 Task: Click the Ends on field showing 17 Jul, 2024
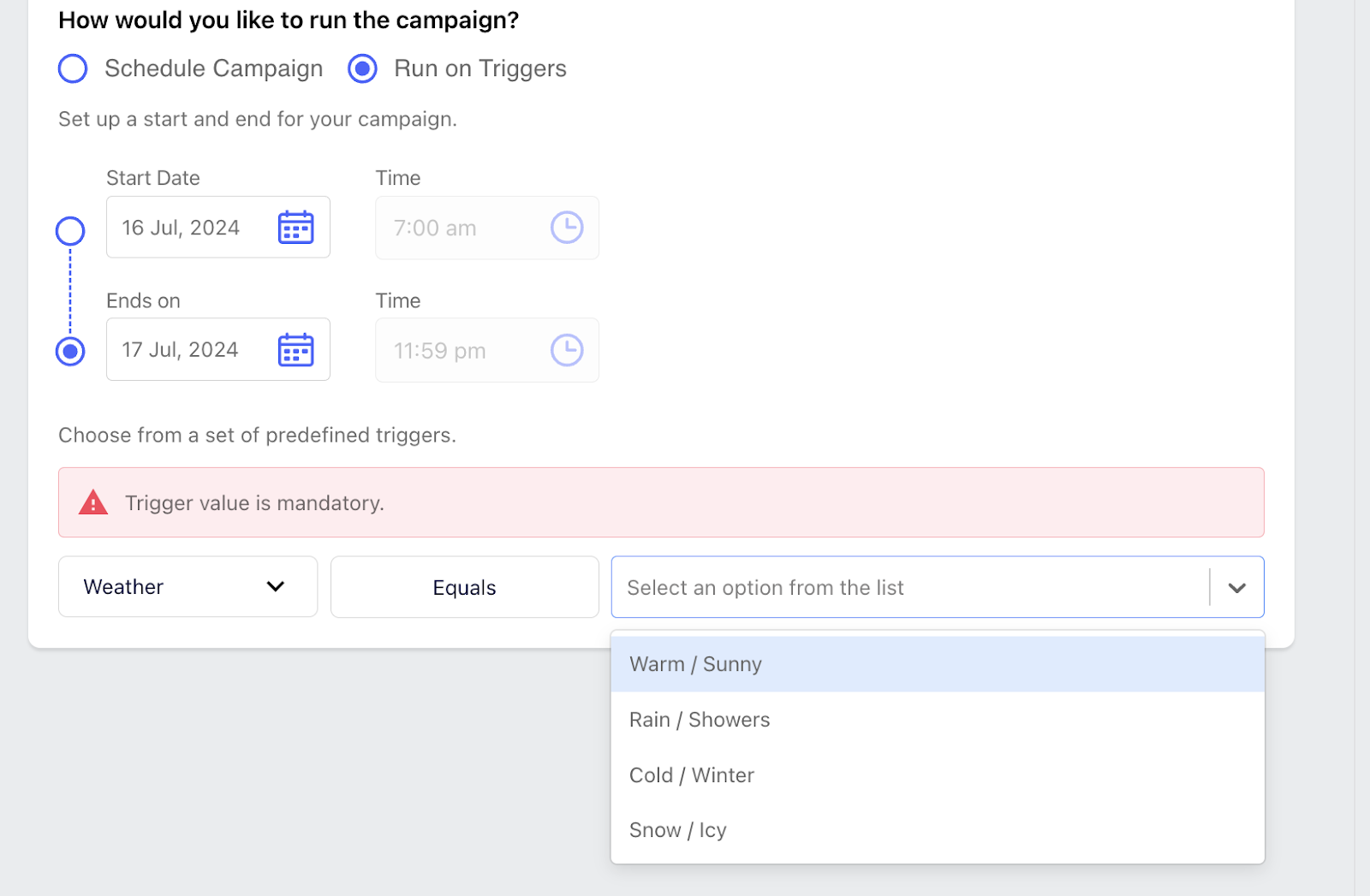(181, 350)
